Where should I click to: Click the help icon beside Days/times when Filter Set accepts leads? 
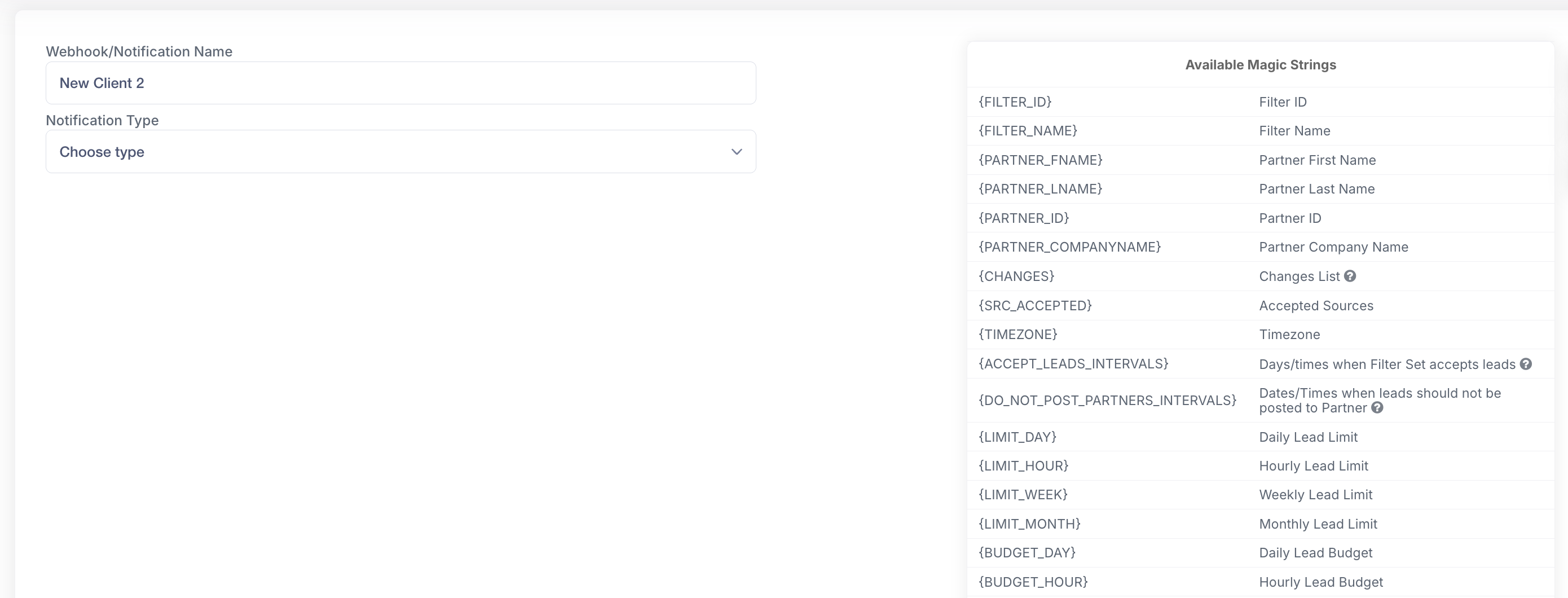pyautogui.click(x=1525, y=363)
